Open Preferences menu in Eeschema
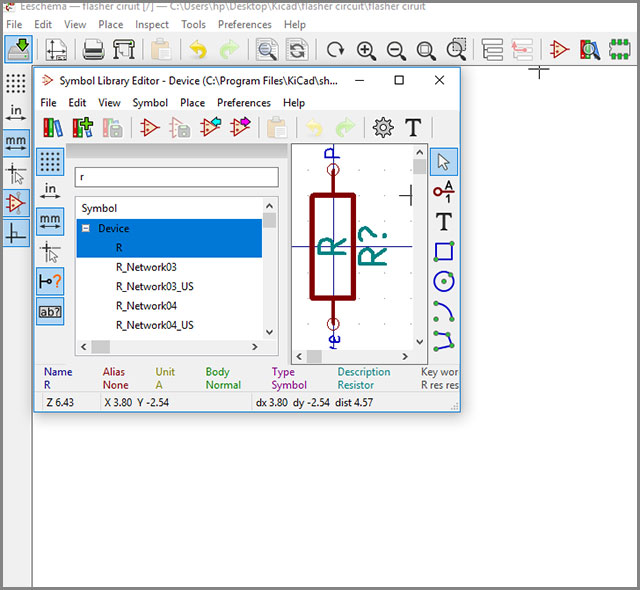640x590 pixels. point(244,24)
